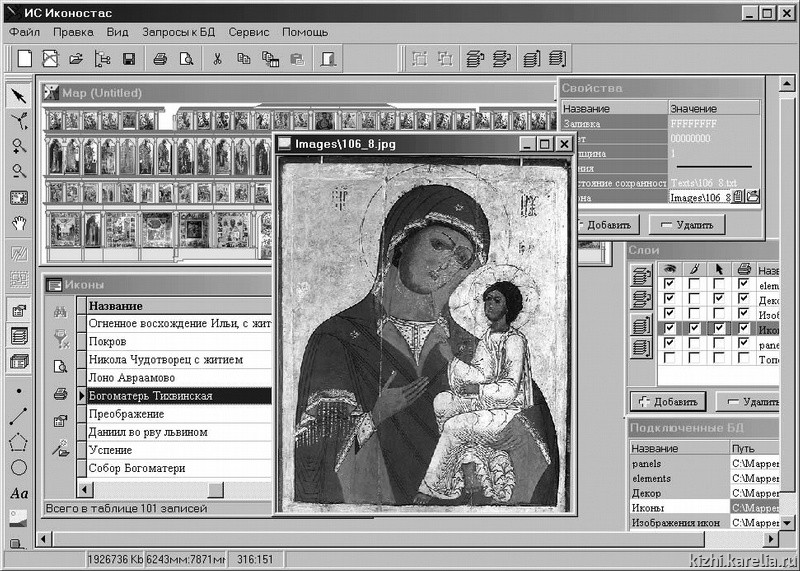This screenshot has height=571, width=800.
Task: Open file browse icon in Свойства row
Action: (x=752, y=197)
